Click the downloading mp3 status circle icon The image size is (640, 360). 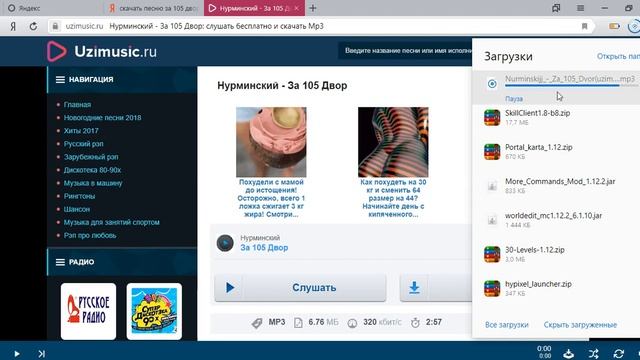tap(492, 84)
